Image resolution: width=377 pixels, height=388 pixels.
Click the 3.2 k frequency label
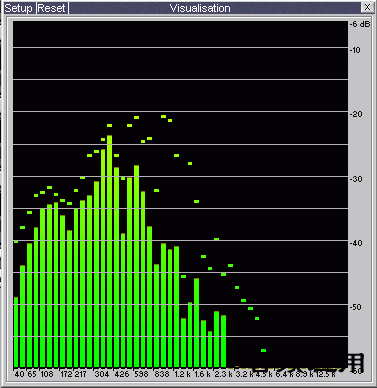(x=244, y=374)
